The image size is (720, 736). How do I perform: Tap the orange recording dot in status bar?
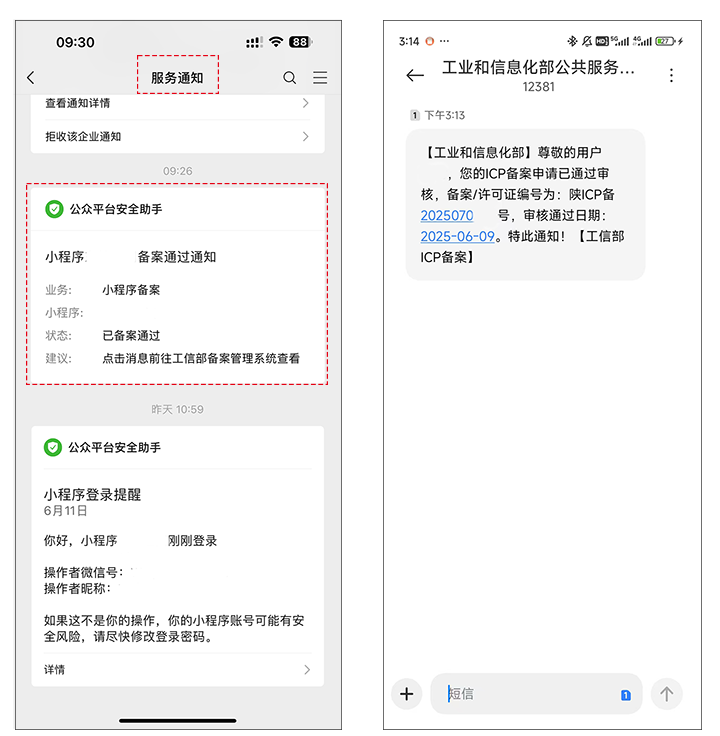click(429, 41)
